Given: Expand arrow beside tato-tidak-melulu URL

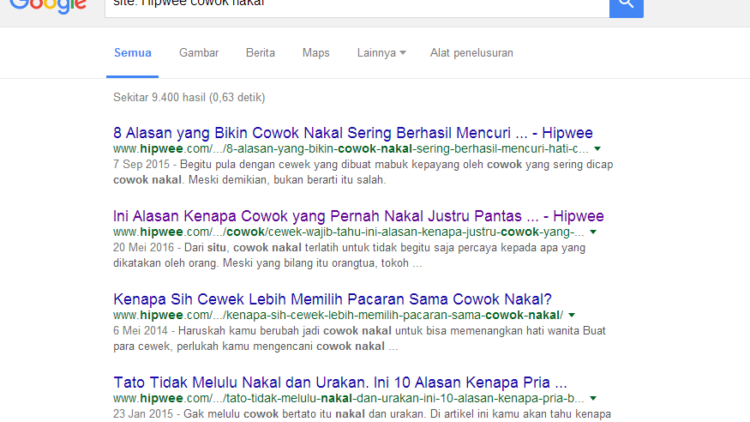Looking at the screenshot, I should click(593, 399).
